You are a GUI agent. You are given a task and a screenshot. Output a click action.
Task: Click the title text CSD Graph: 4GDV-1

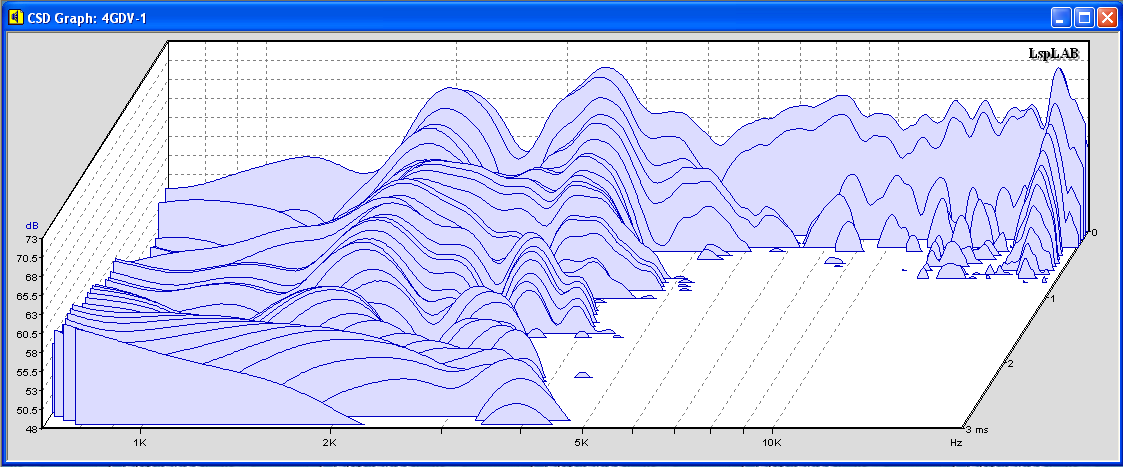[x=87, y=18]
